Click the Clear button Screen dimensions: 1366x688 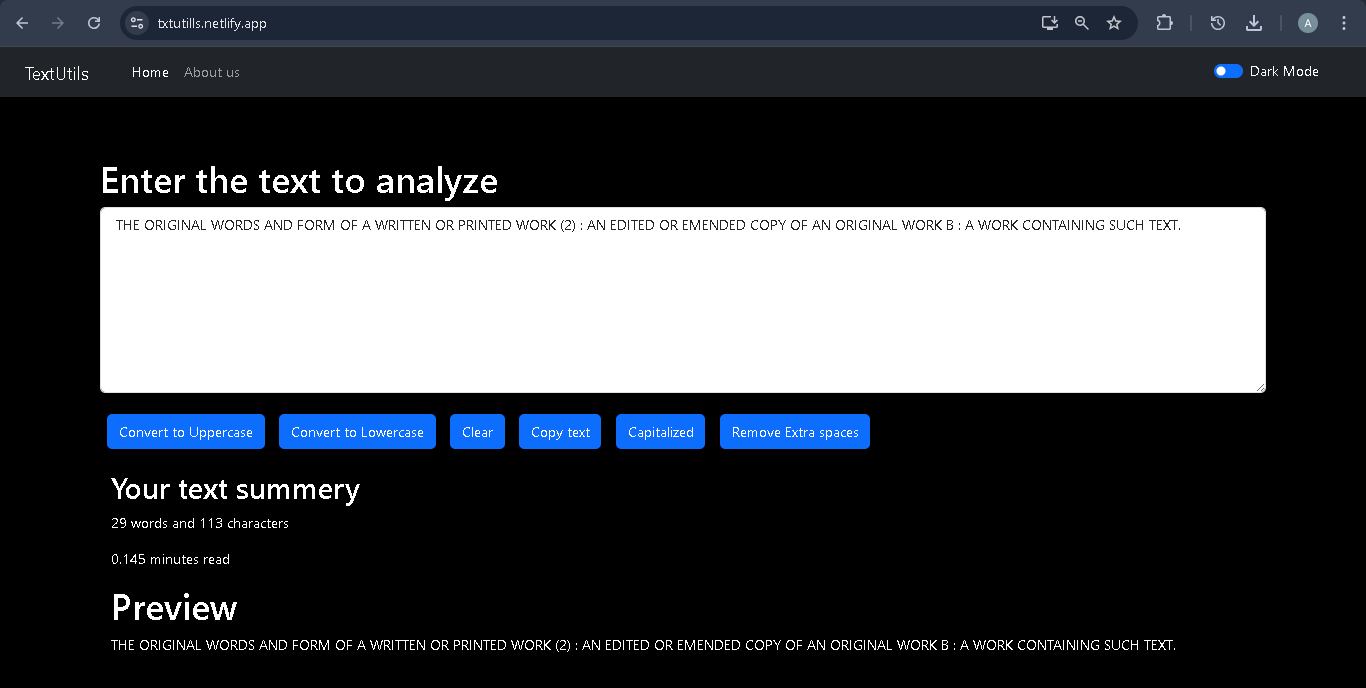[477, 432]
